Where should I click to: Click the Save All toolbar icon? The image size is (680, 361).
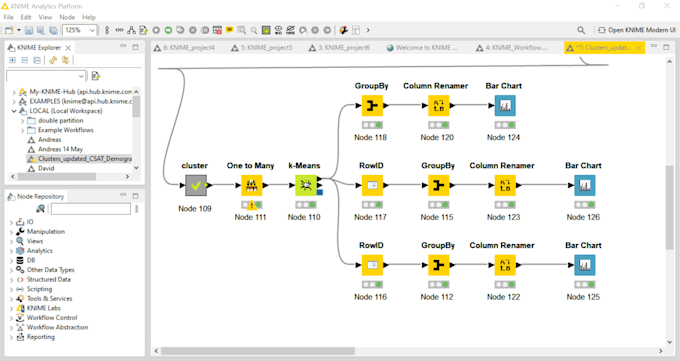click(x=53, y=30)
